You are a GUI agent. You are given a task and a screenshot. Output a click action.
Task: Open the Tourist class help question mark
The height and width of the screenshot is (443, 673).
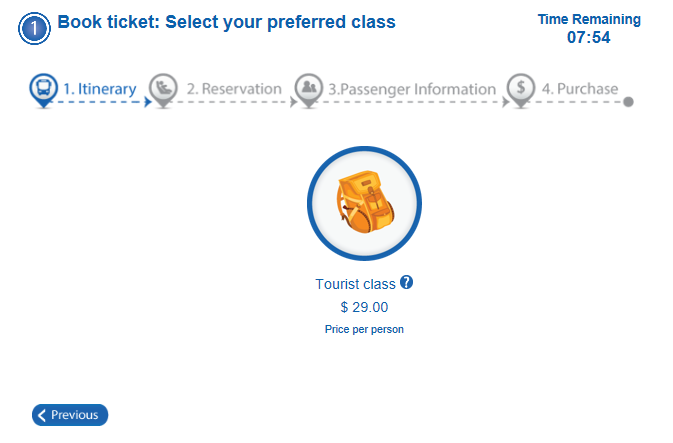pyautogui.click(x=406, y=282)
